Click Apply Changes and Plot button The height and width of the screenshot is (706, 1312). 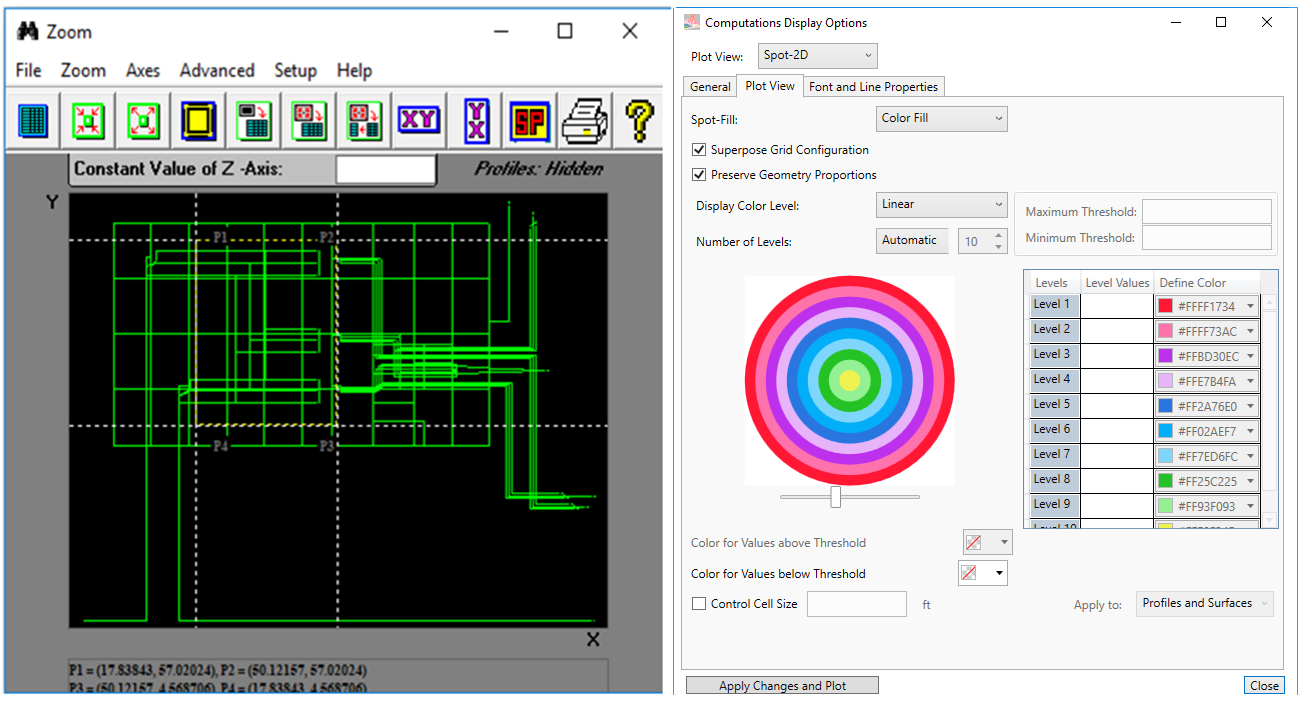782,686
